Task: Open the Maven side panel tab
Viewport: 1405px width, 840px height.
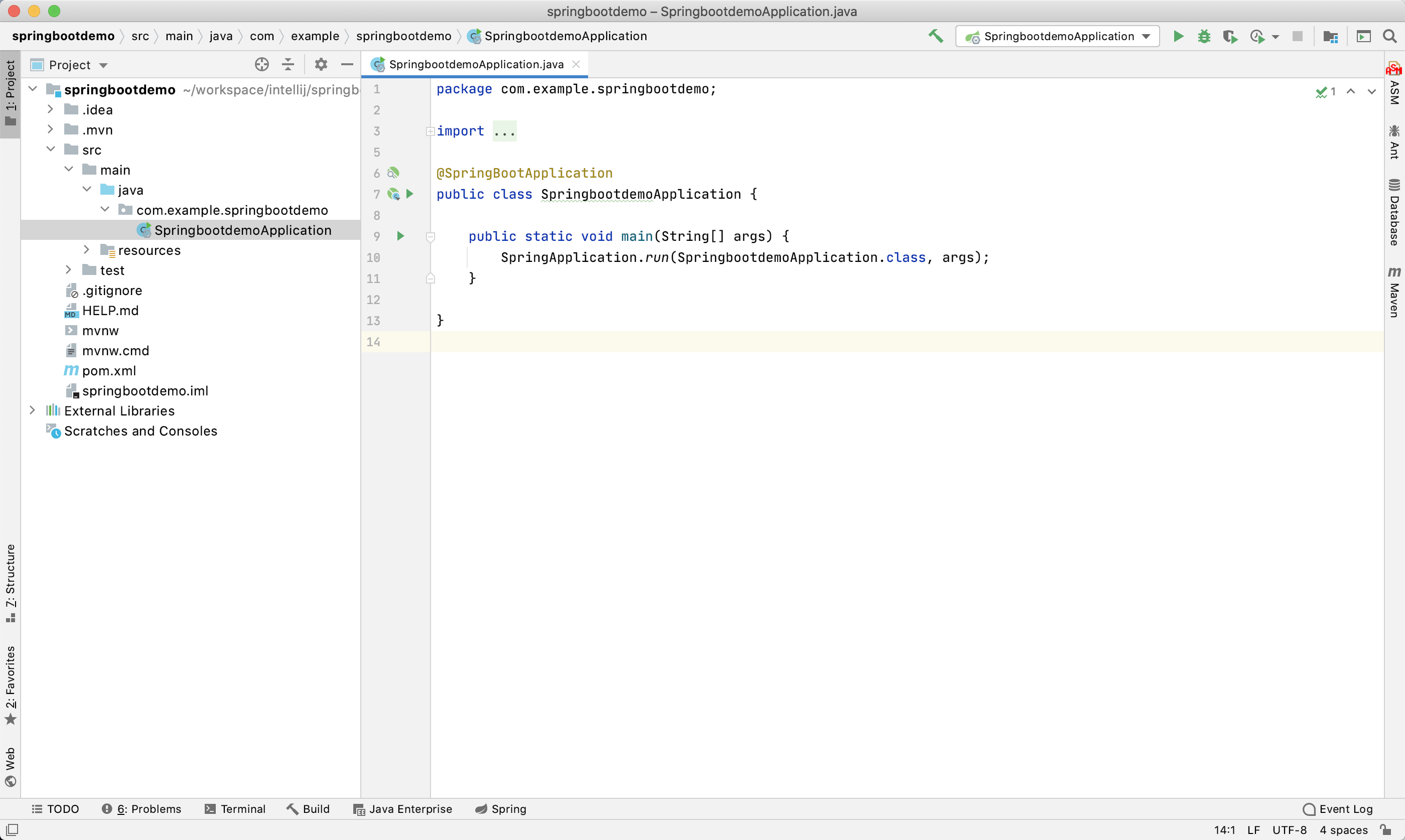Action: pos(1393,292)
